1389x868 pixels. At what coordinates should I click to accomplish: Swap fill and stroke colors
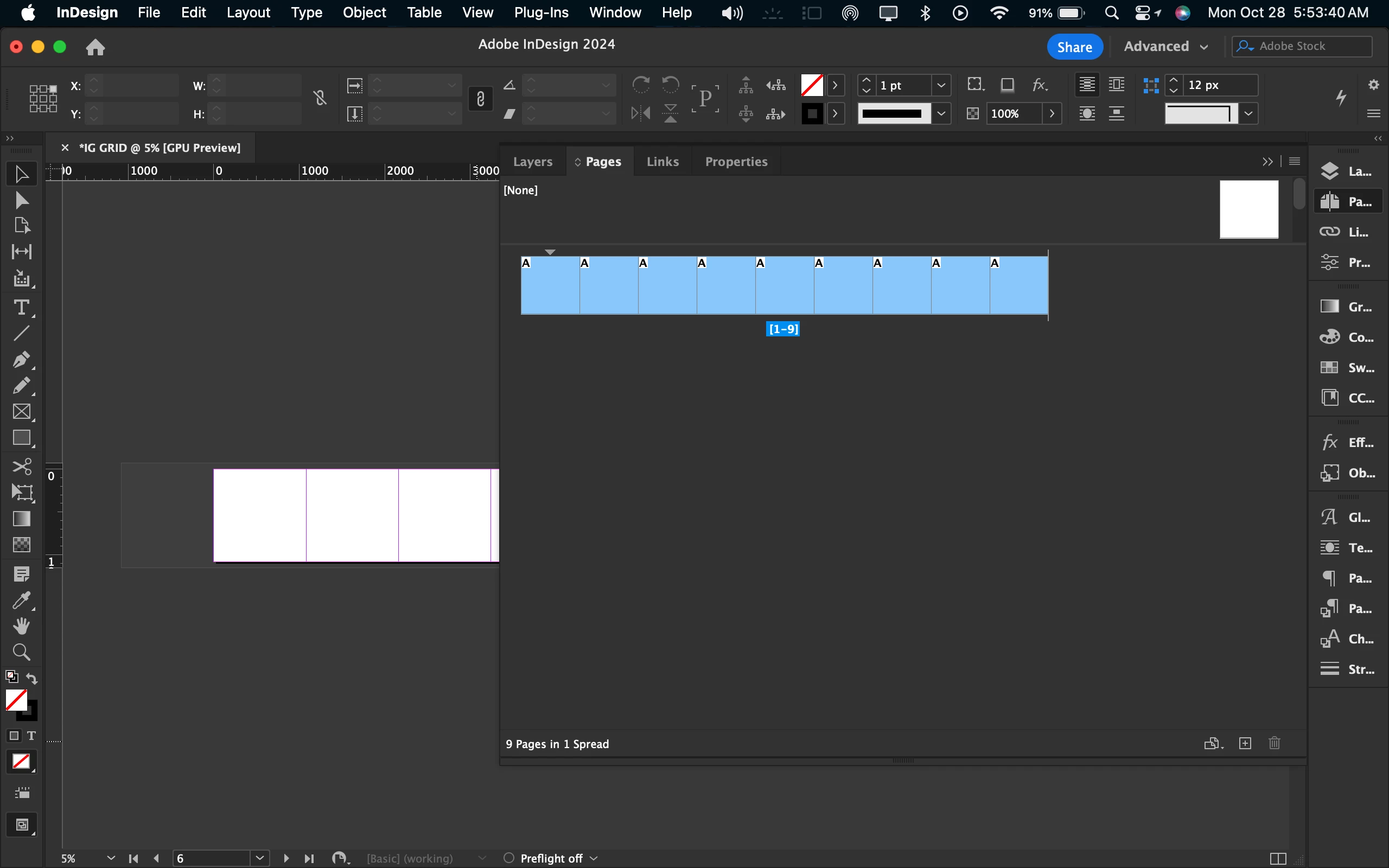tap(32, 679)
